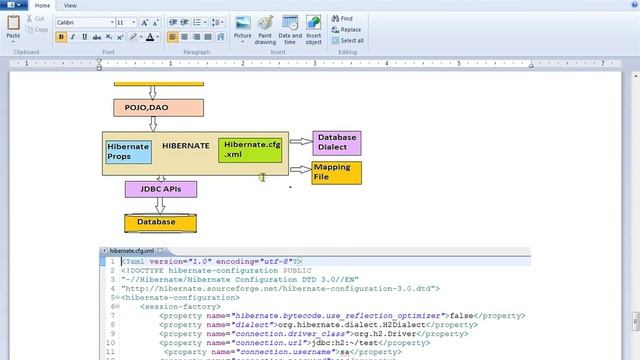Click the left indent marker on ruler
Screen dimensions: 640x360
99,64
